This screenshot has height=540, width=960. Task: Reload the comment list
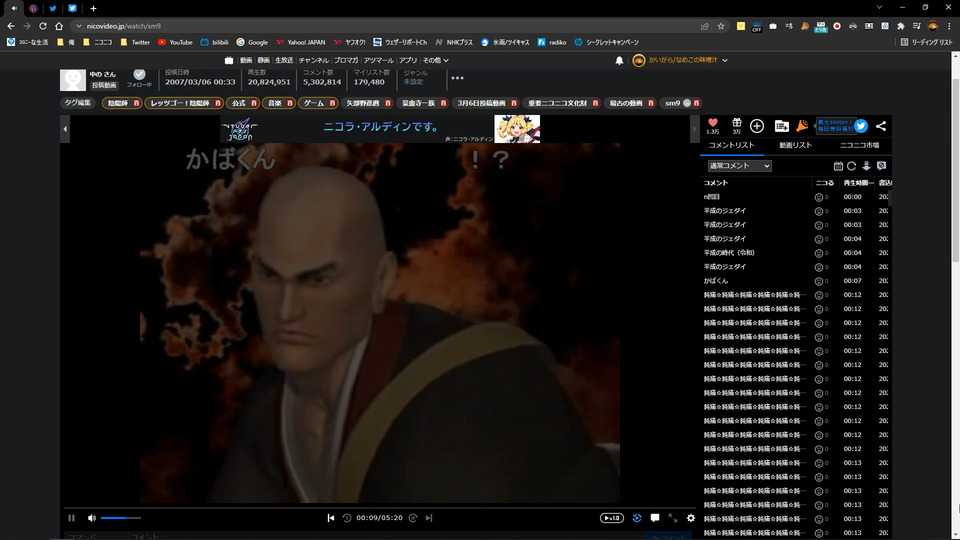coord(852,166)
